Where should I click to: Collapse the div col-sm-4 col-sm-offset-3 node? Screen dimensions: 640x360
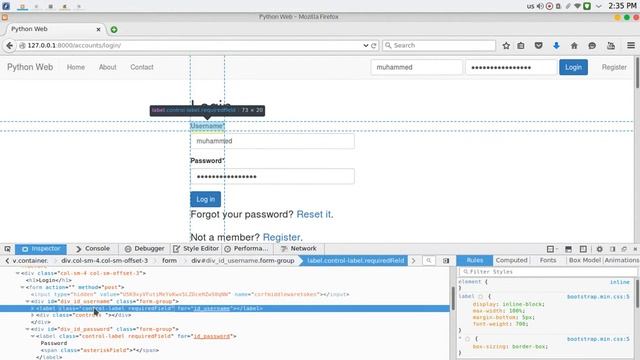18,273
